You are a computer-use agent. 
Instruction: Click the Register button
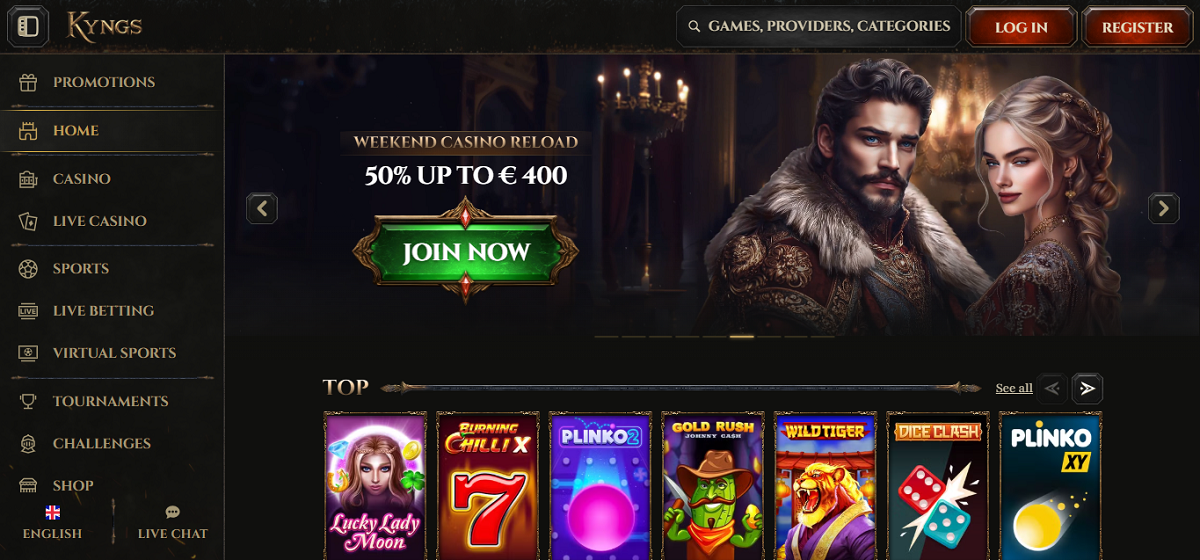pyautogui.click(x=1138, y=27)
